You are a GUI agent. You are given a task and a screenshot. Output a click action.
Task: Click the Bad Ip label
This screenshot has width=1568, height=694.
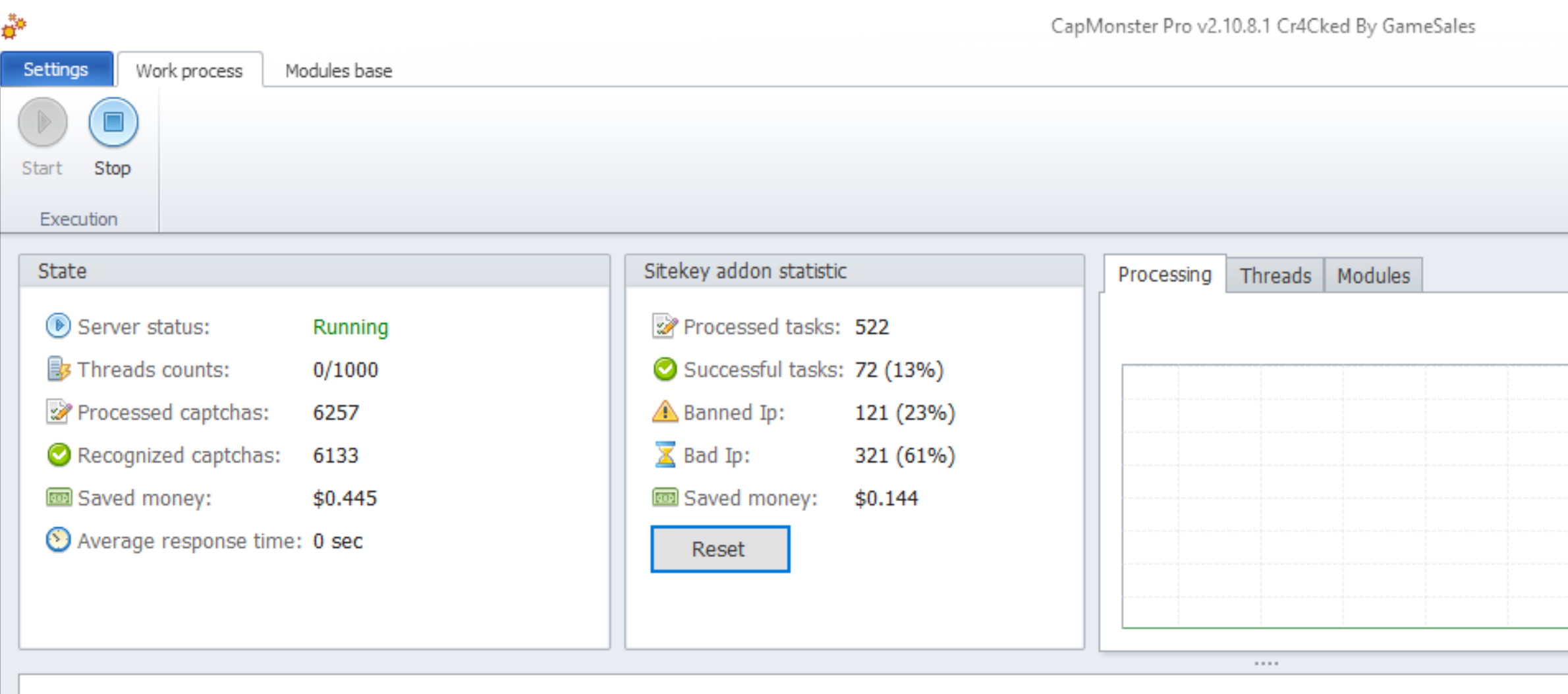[717, 456]
